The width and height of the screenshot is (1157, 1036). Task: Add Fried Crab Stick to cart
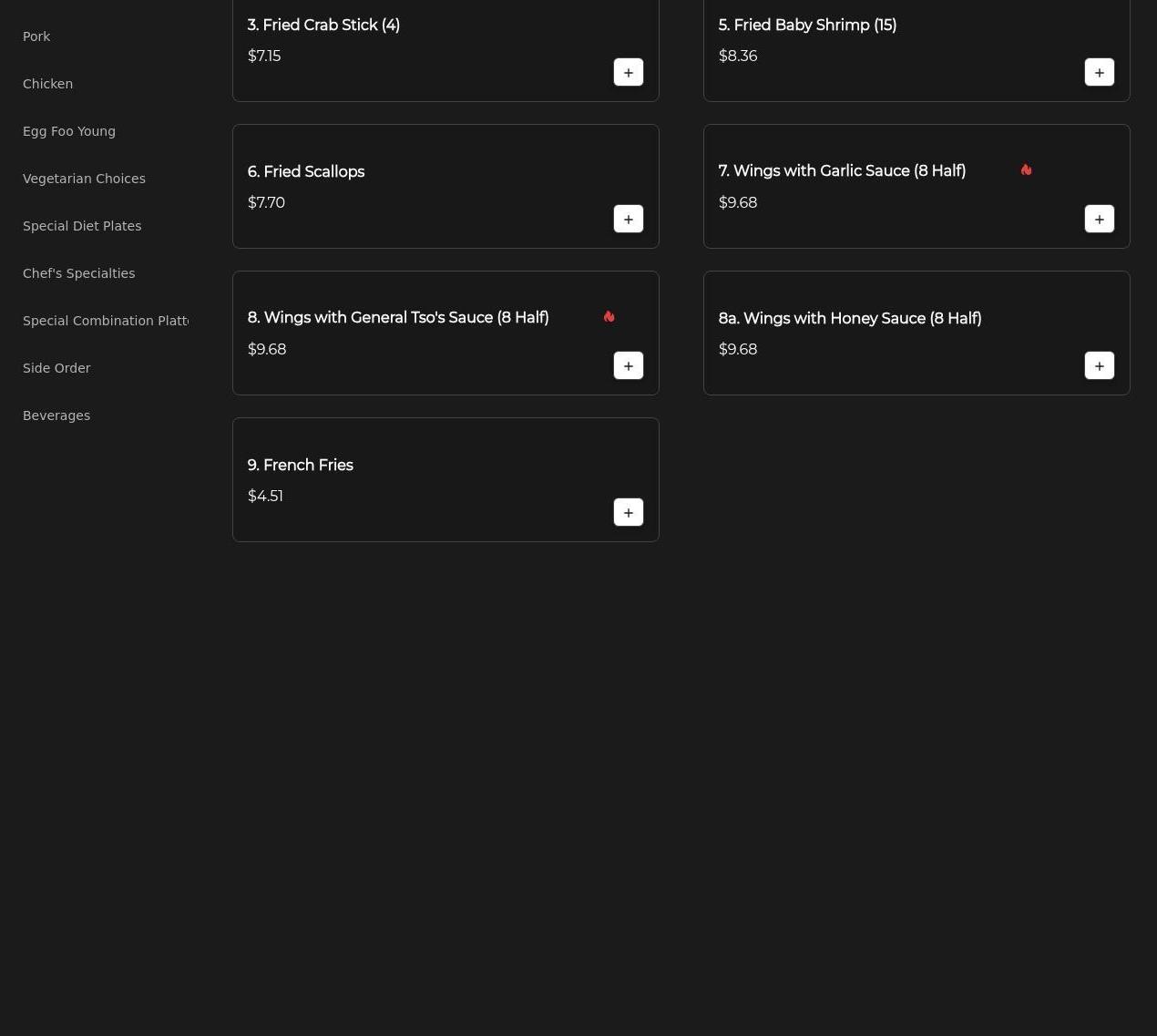(628, 73)
